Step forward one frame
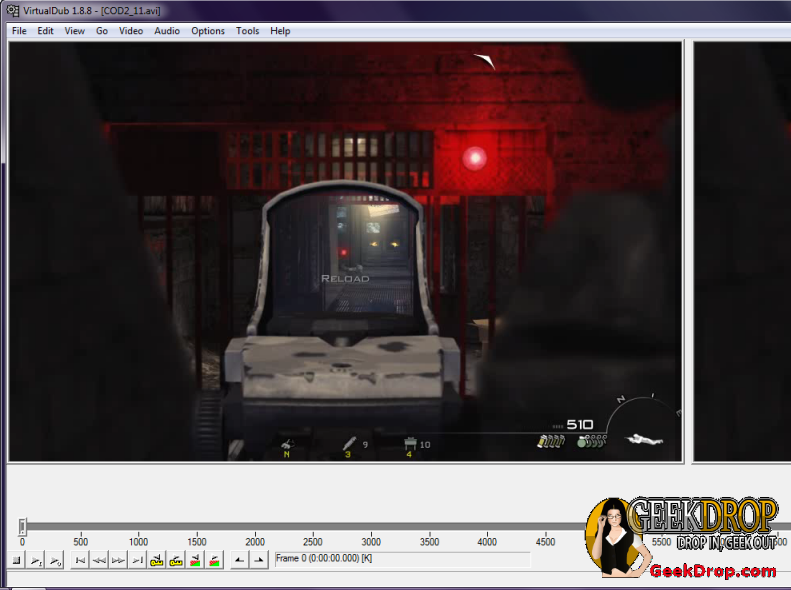This screenshot has width=791, height=590. click(119, 560)
